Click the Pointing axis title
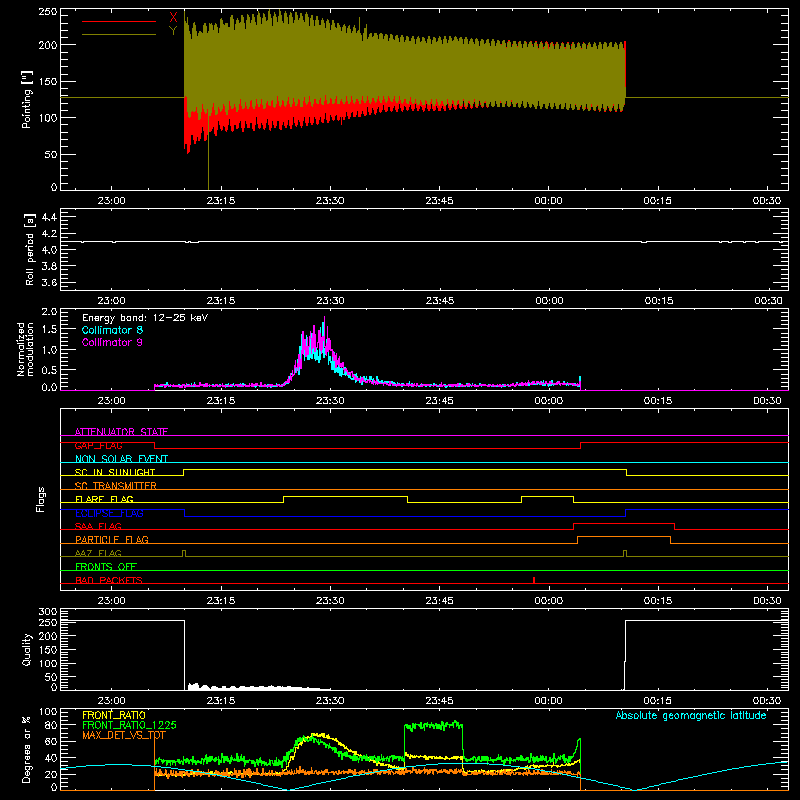This screenshot has height=800, width=800. (27, 99)
